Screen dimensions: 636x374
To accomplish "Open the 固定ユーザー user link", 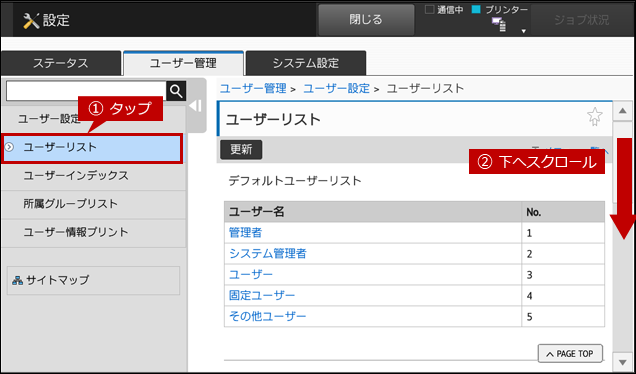I will (262, 295).
